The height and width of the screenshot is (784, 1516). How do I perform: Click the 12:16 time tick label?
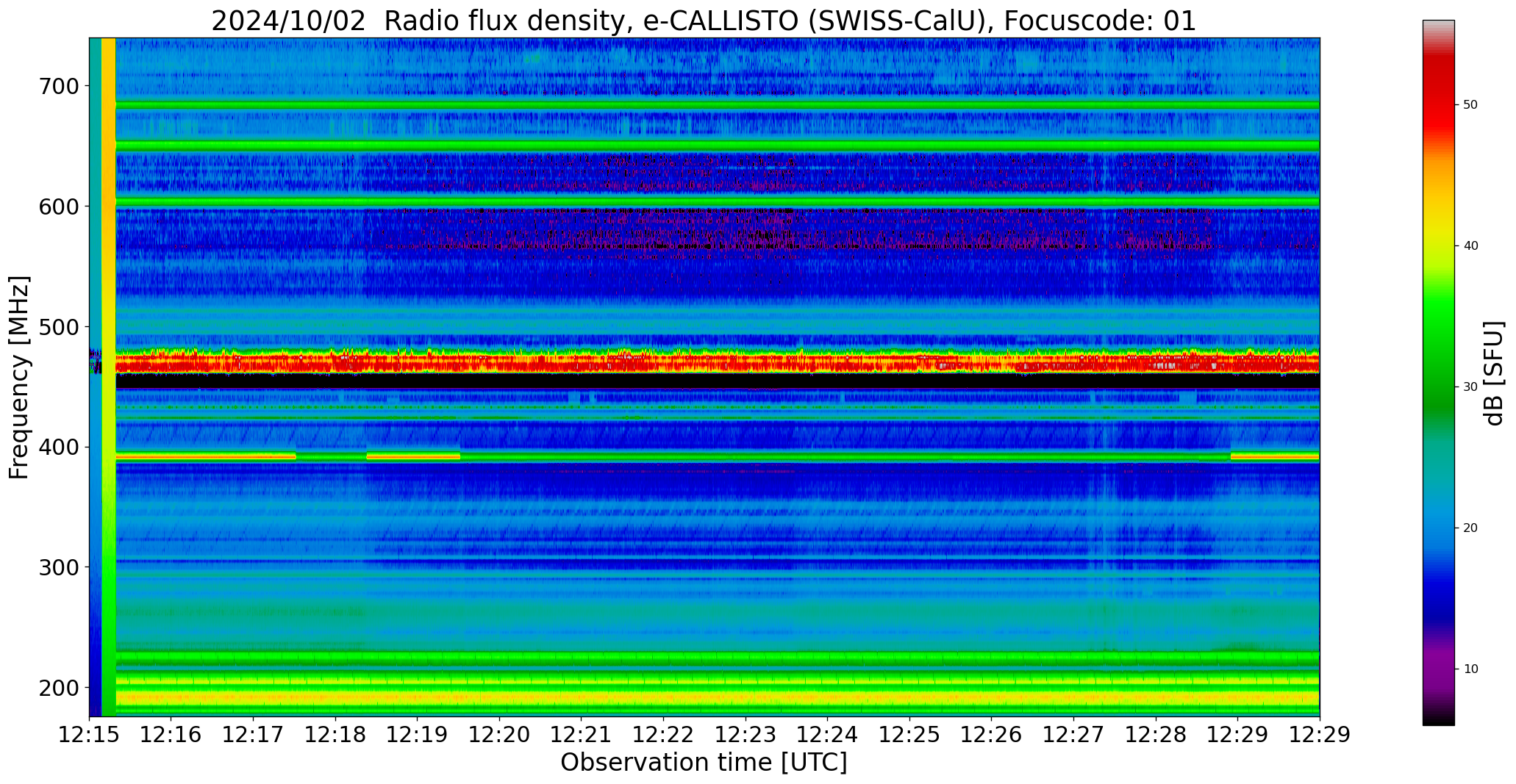pos(171,735)
